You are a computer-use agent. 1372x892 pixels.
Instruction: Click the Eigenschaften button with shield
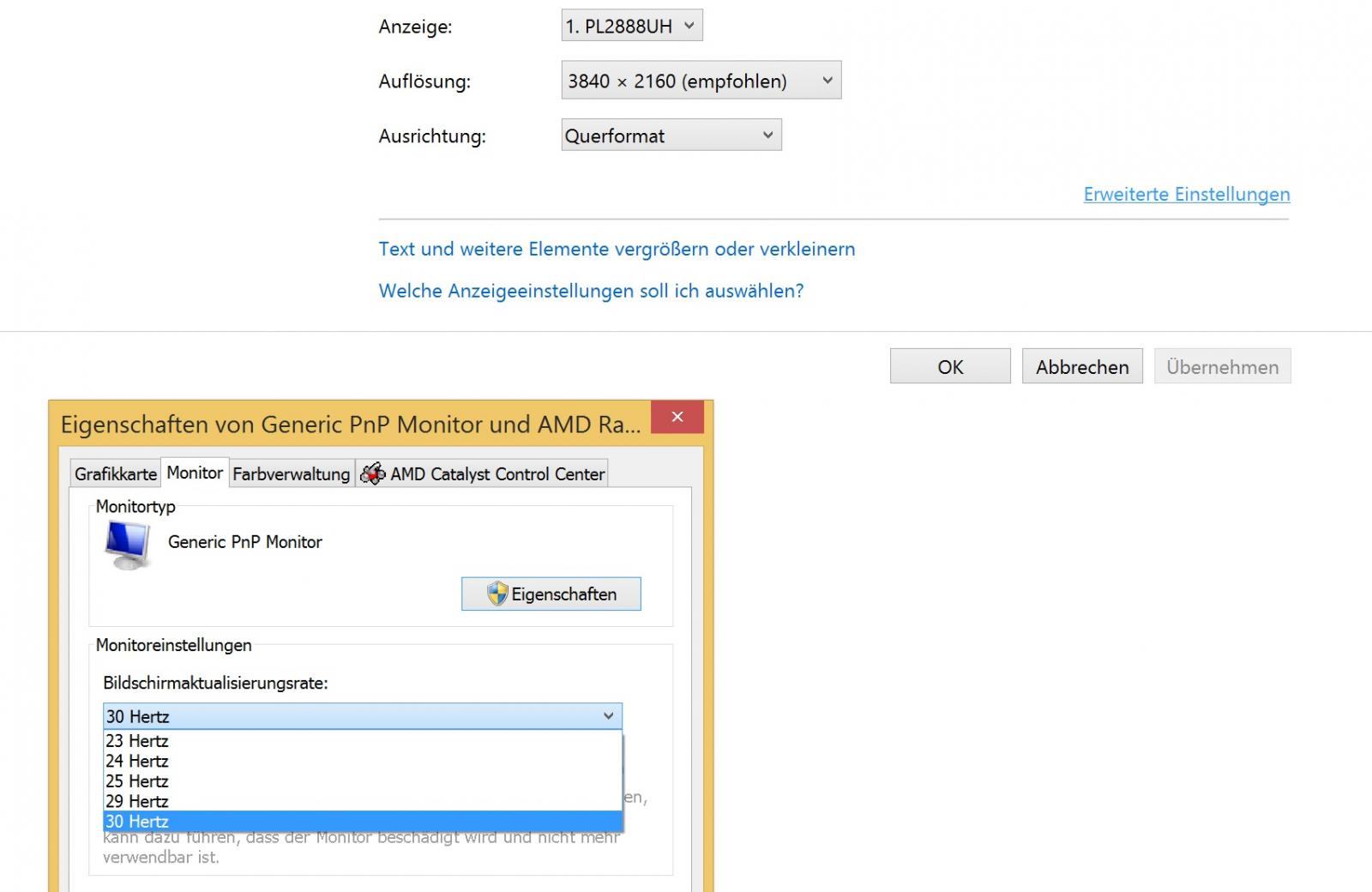(551, 594)
